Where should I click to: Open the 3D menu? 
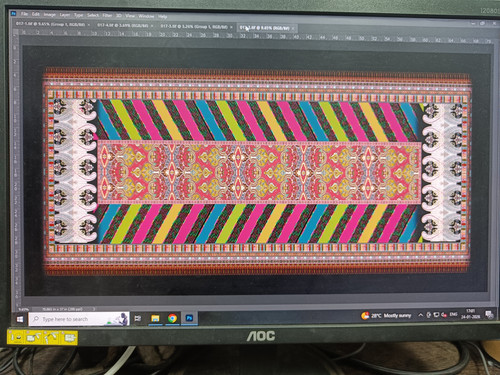(x=119, y=16)
